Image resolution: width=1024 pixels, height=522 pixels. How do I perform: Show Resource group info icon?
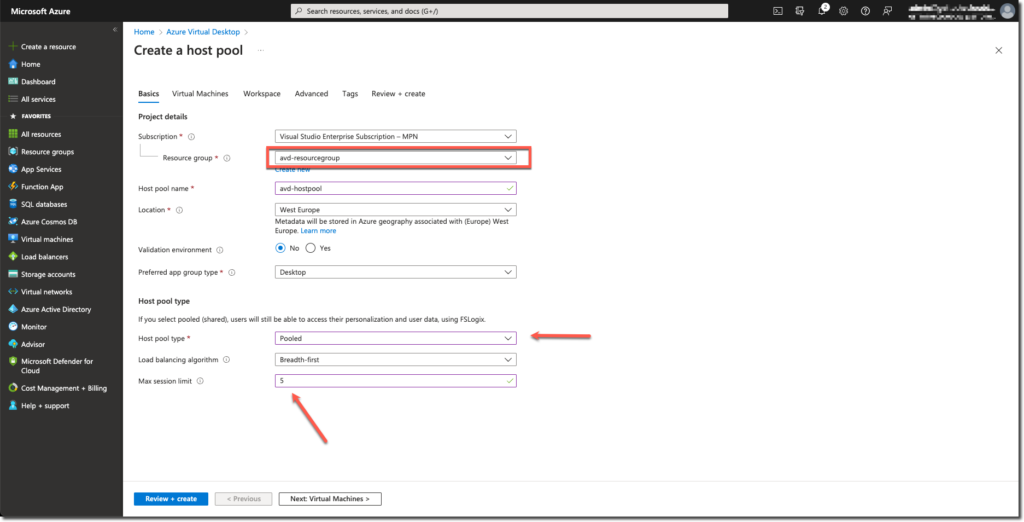pyautogui.click(x=227, y=158)
